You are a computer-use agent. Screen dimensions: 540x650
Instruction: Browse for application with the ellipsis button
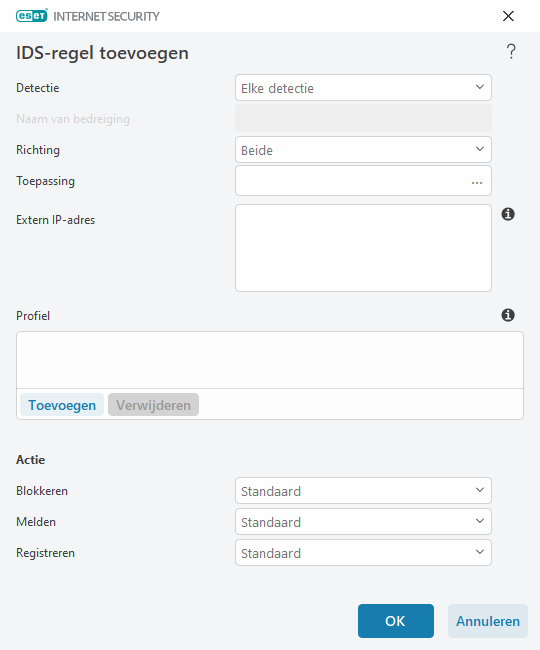[477, 182]
